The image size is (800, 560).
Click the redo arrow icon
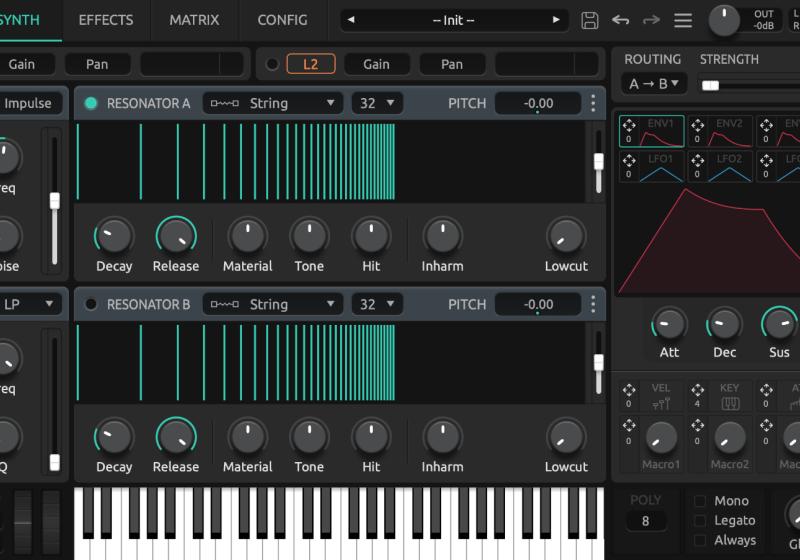[x=651, y=20]
